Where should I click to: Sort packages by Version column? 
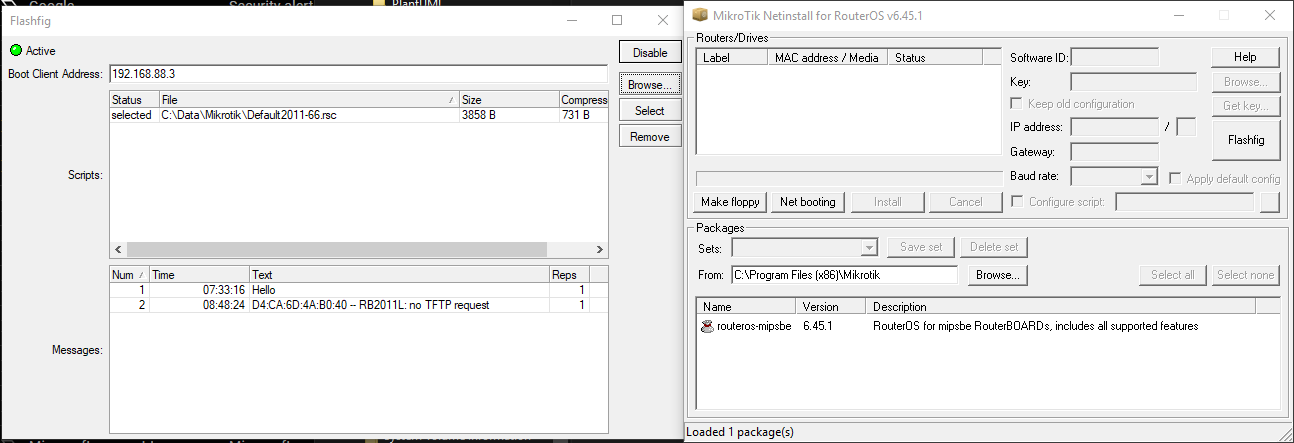(x=832, y=307)
